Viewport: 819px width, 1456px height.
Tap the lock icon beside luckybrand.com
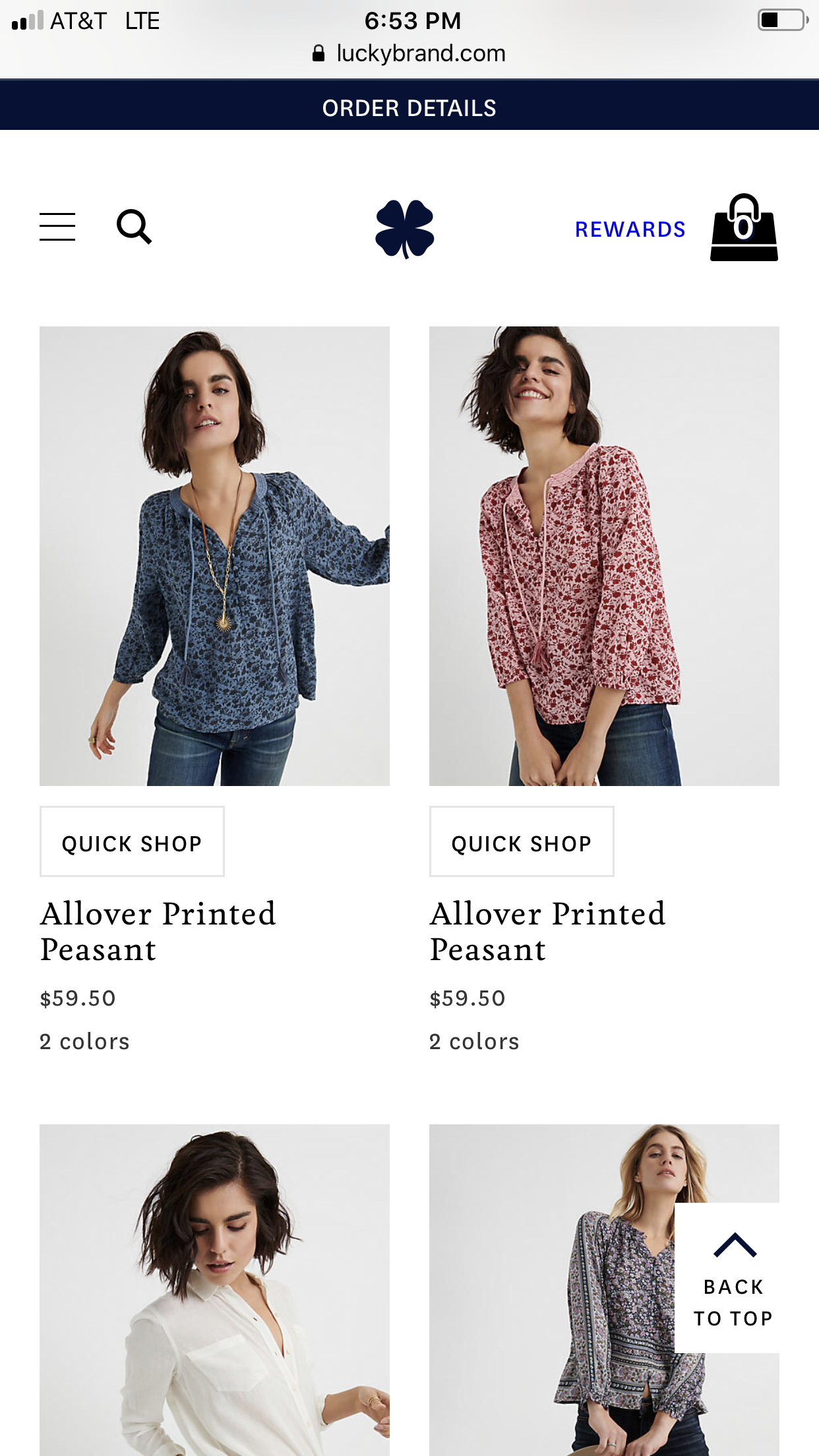pos(318,53)
